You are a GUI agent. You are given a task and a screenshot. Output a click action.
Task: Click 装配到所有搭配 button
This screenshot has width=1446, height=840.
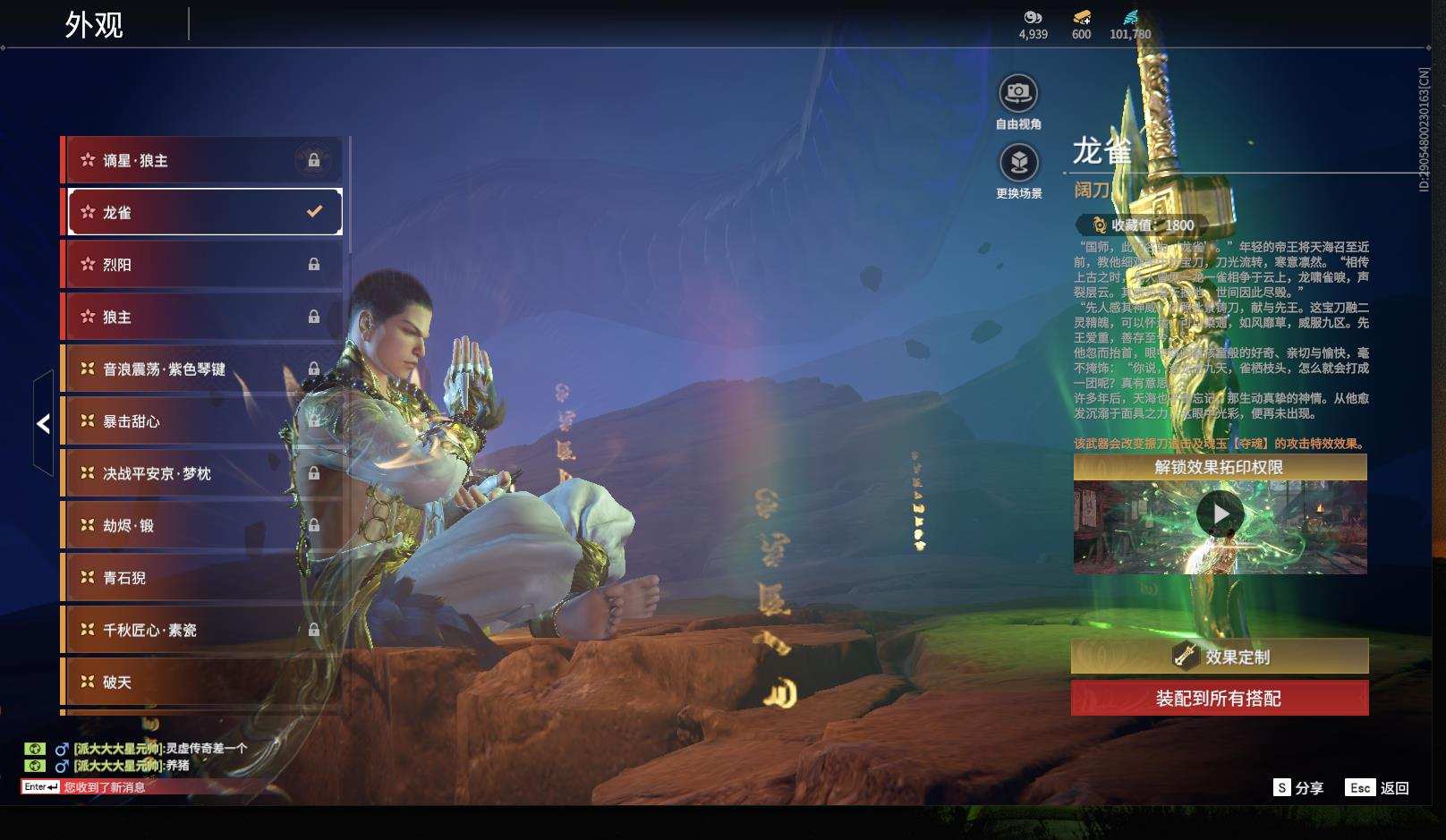point(1220,698)
